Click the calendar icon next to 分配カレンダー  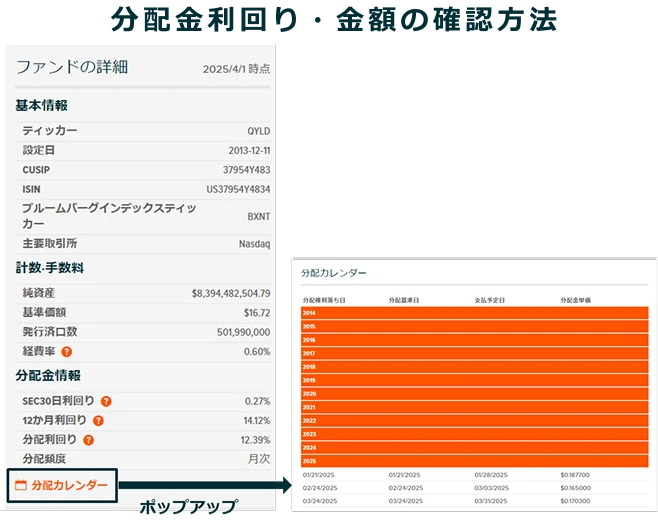21,486
